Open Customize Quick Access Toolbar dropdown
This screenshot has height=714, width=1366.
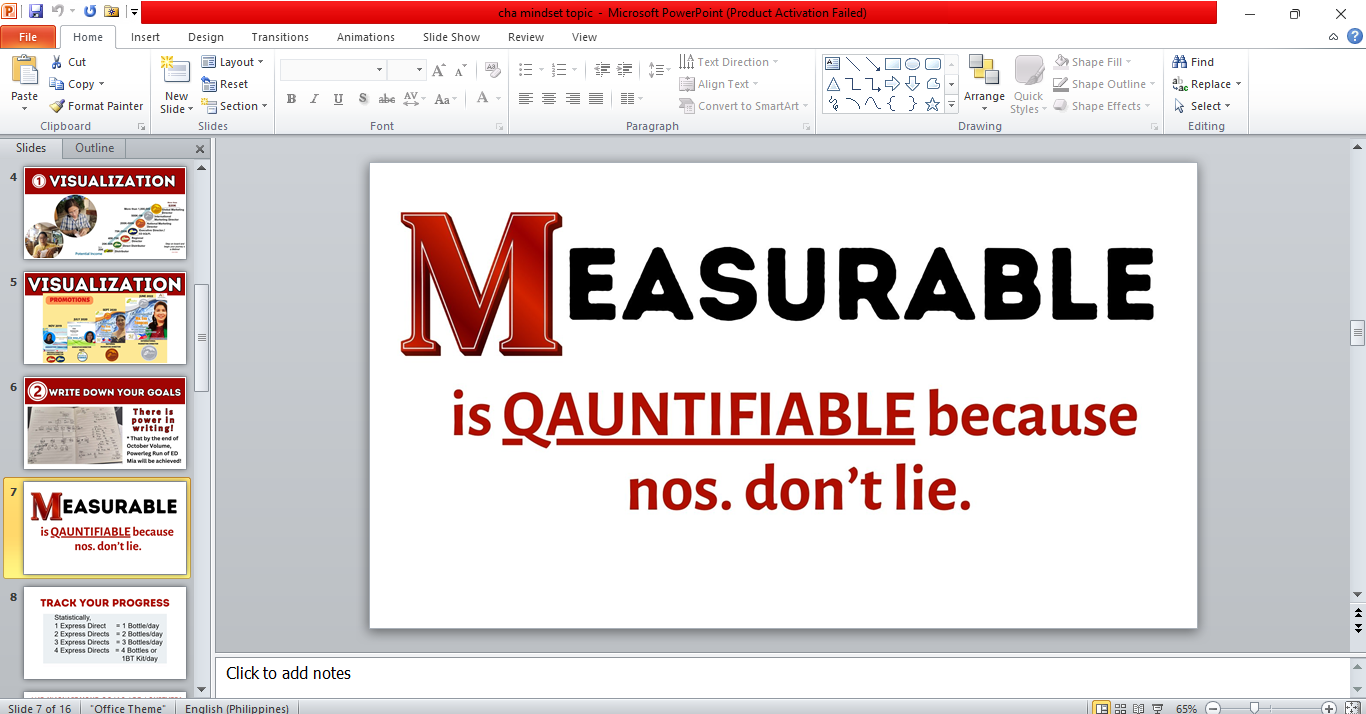(x=134, y=12)
